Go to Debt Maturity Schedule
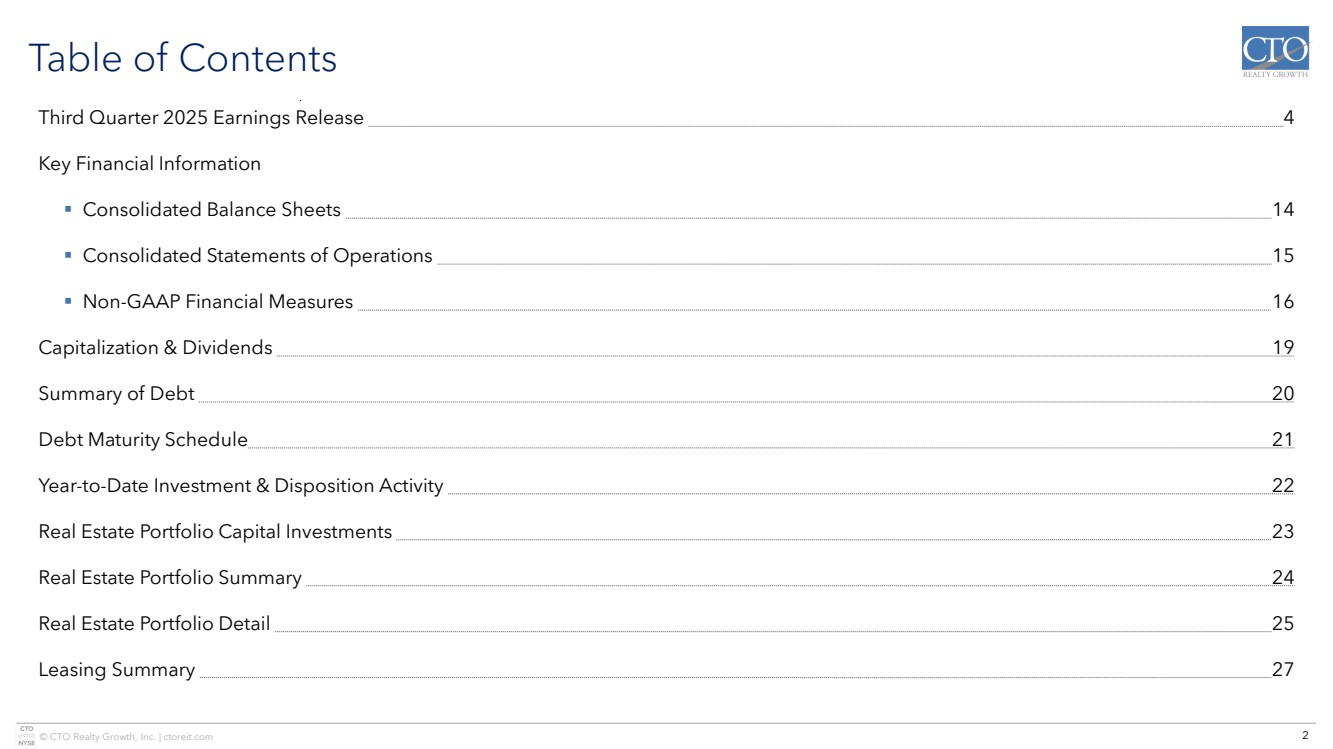1333x749 pixels. pos(142,440)
